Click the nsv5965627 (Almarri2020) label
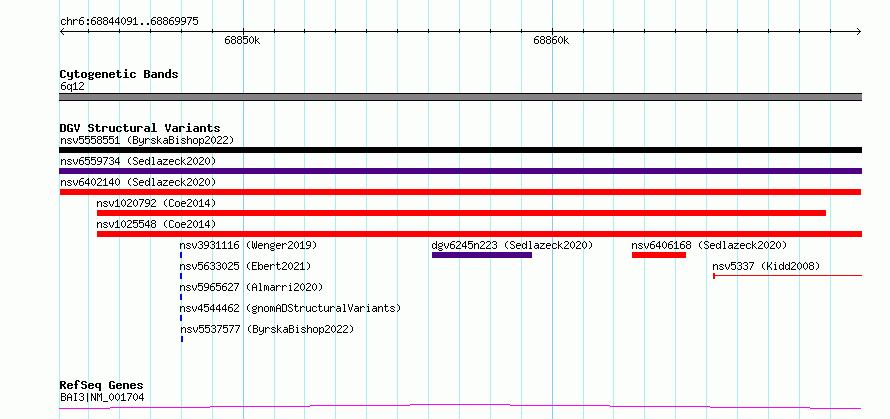 [251, 287]
